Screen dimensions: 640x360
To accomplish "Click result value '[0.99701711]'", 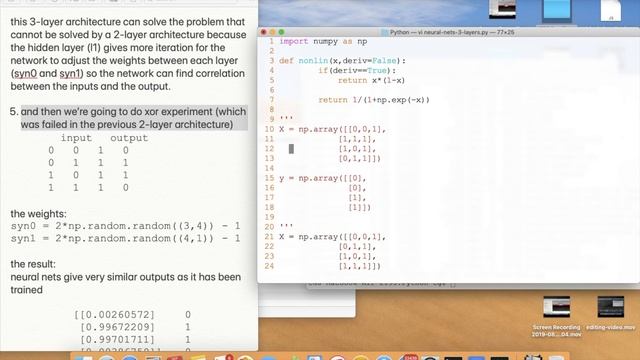I will tap(118, 340).
